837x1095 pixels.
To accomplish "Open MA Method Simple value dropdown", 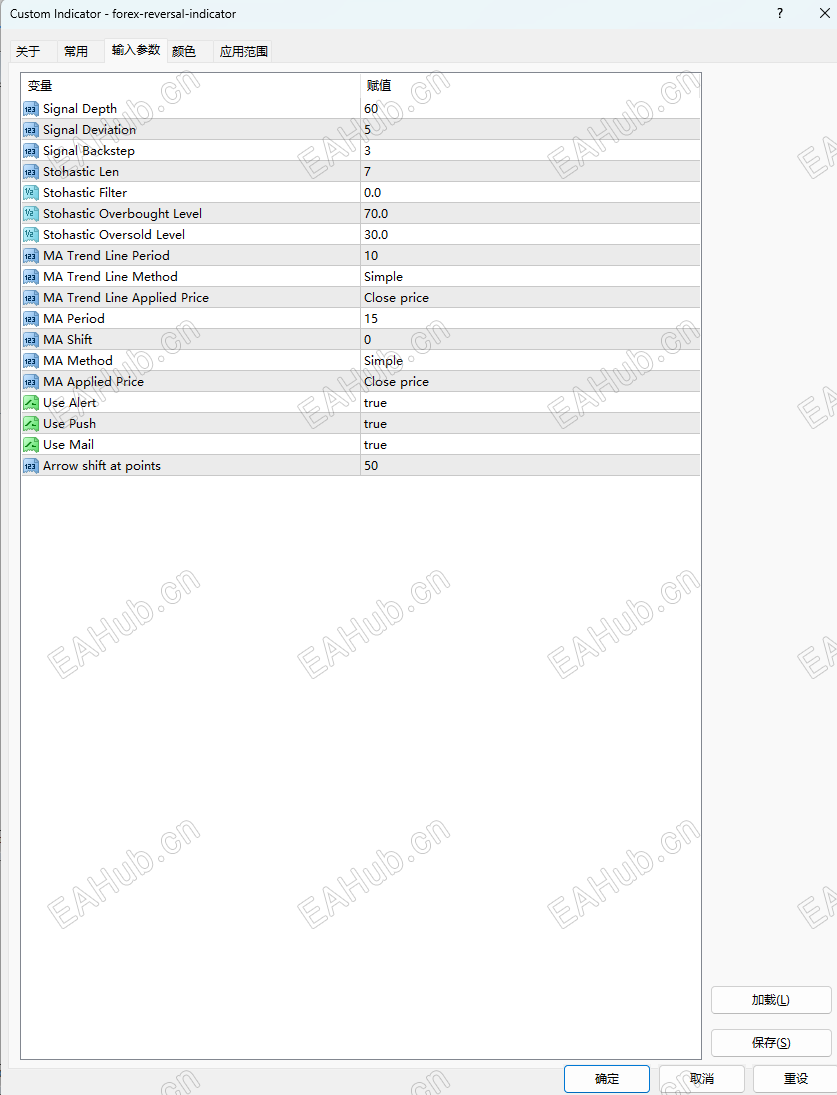I will [531, 360].
